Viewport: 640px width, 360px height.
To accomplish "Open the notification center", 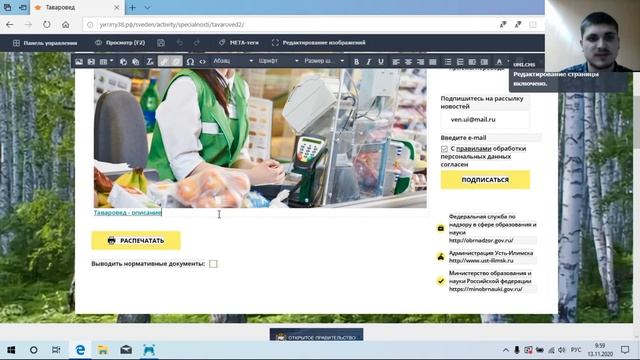I will [x=625, y=350].
